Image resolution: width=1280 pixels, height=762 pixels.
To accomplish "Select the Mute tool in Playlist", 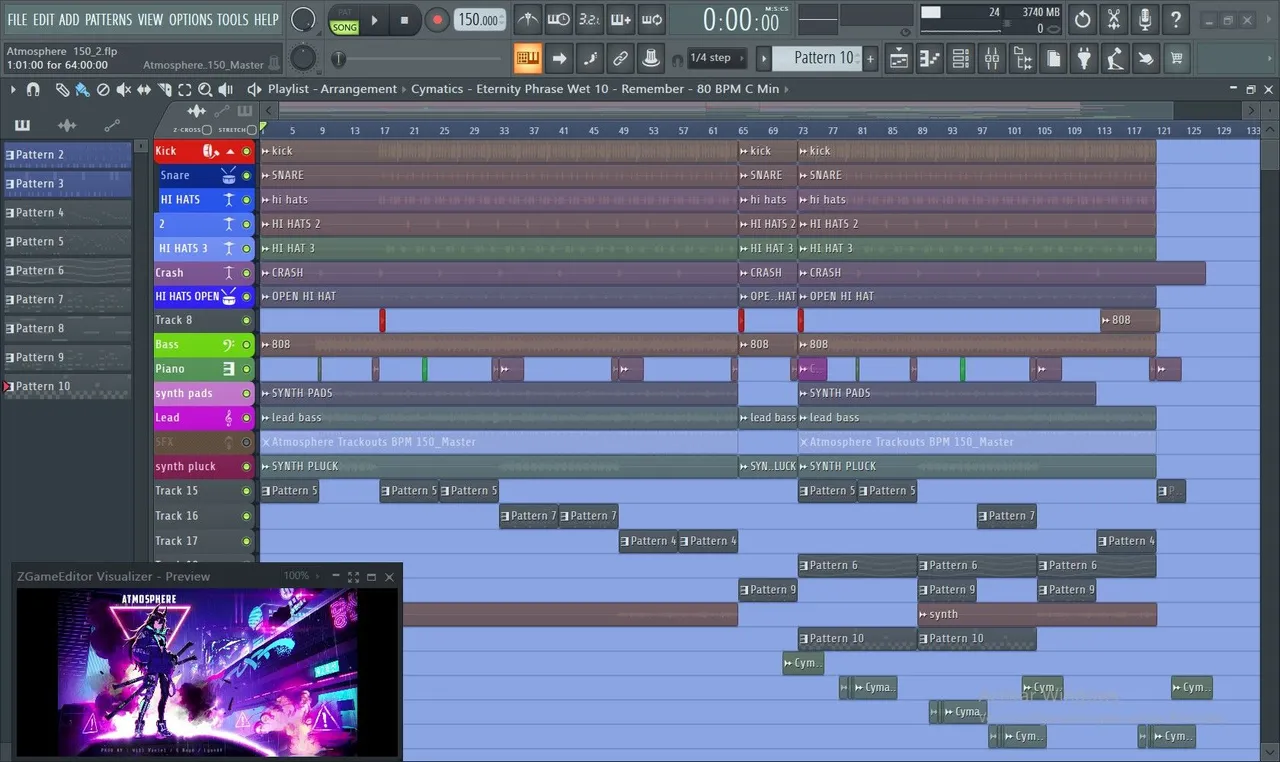I will coord(124,89).
